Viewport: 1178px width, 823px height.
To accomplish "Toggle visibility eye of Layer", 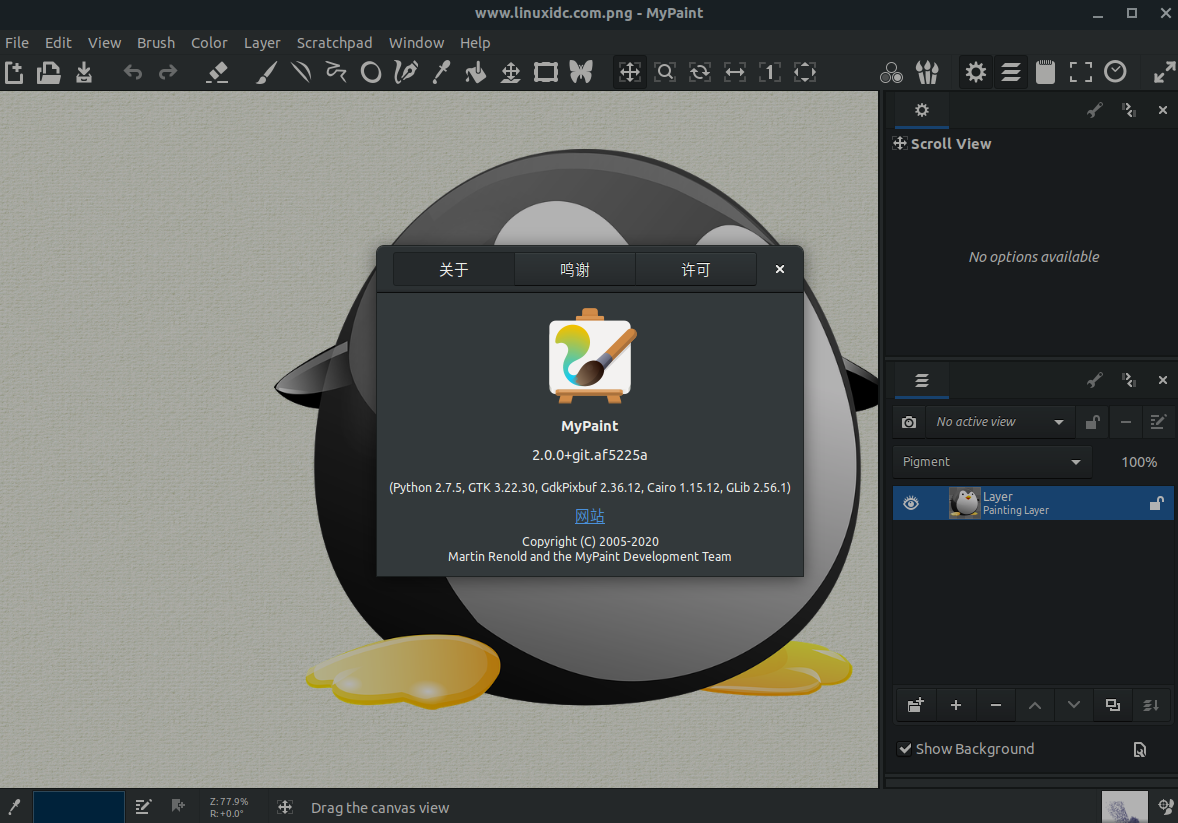I will pos(911,504).
